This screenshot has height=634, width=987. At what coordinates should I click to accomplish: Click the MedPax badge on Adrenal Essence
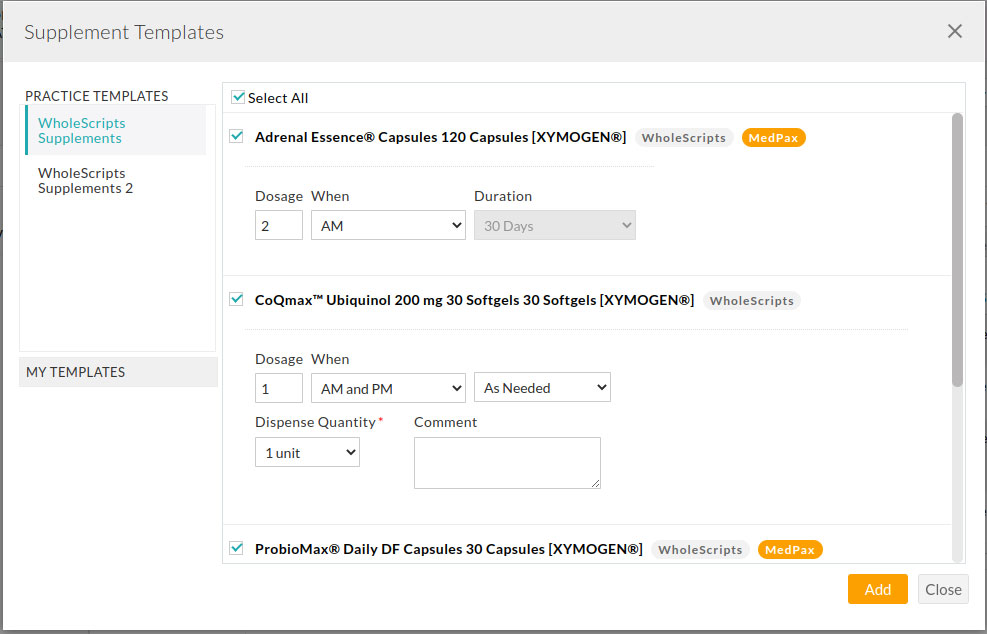click(773, 137)
